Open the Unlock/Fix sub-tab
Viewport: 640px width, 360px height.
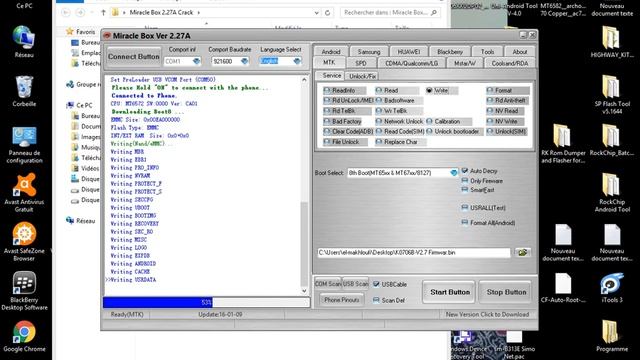coord(362,76)
